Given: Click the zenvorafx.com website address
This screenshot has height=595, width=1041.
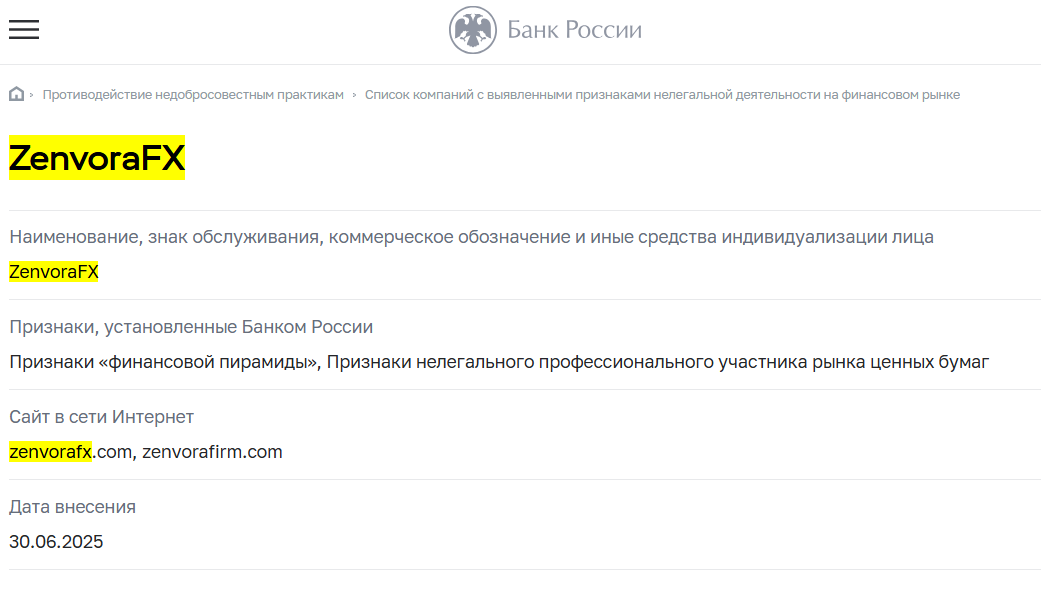Looking at the screenshot, I should click(x=70, y=452).
